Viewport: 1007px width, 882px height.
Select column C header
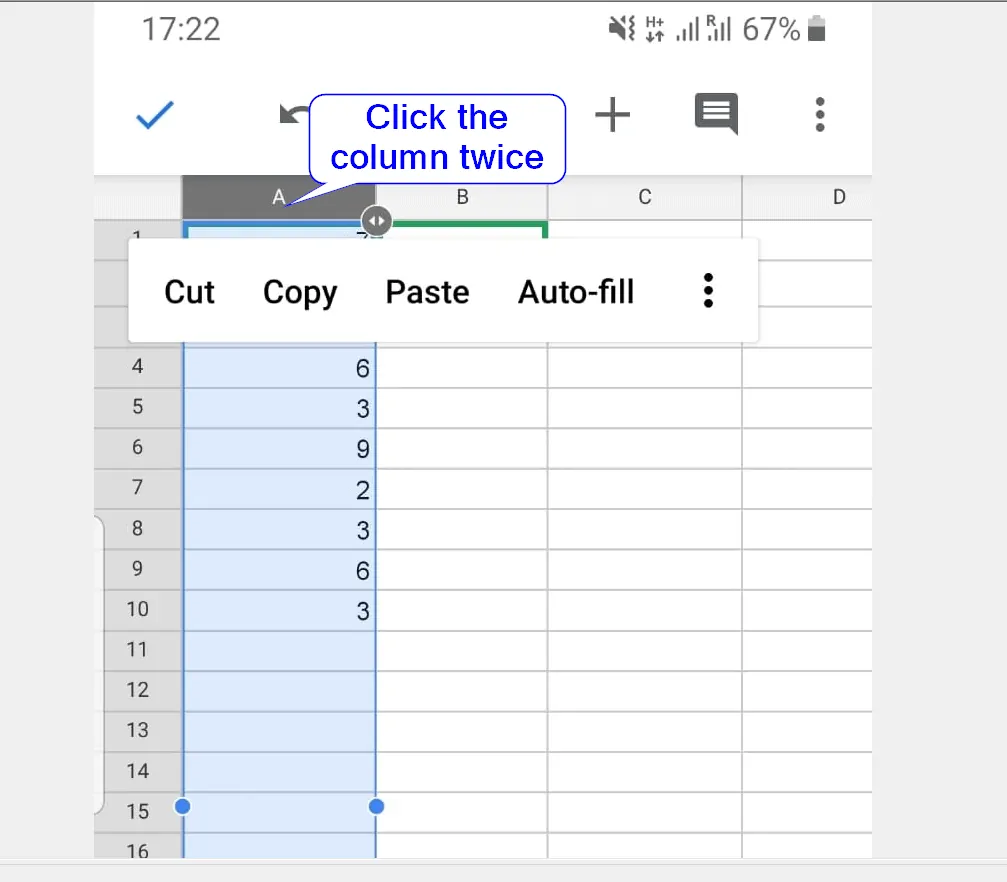[x=645, y=197]
